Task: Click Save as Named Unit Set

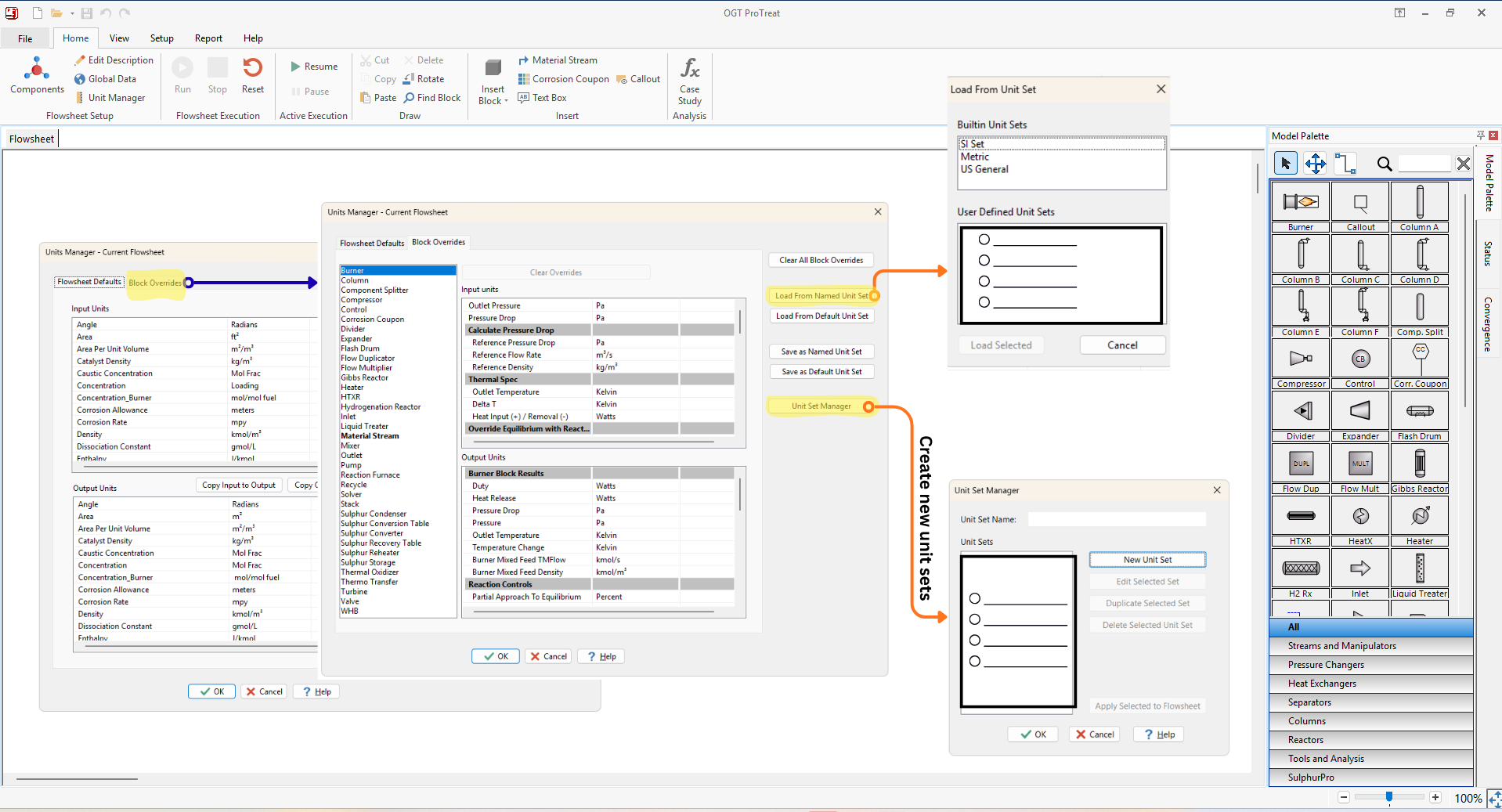Action: [x=821, y=352]
